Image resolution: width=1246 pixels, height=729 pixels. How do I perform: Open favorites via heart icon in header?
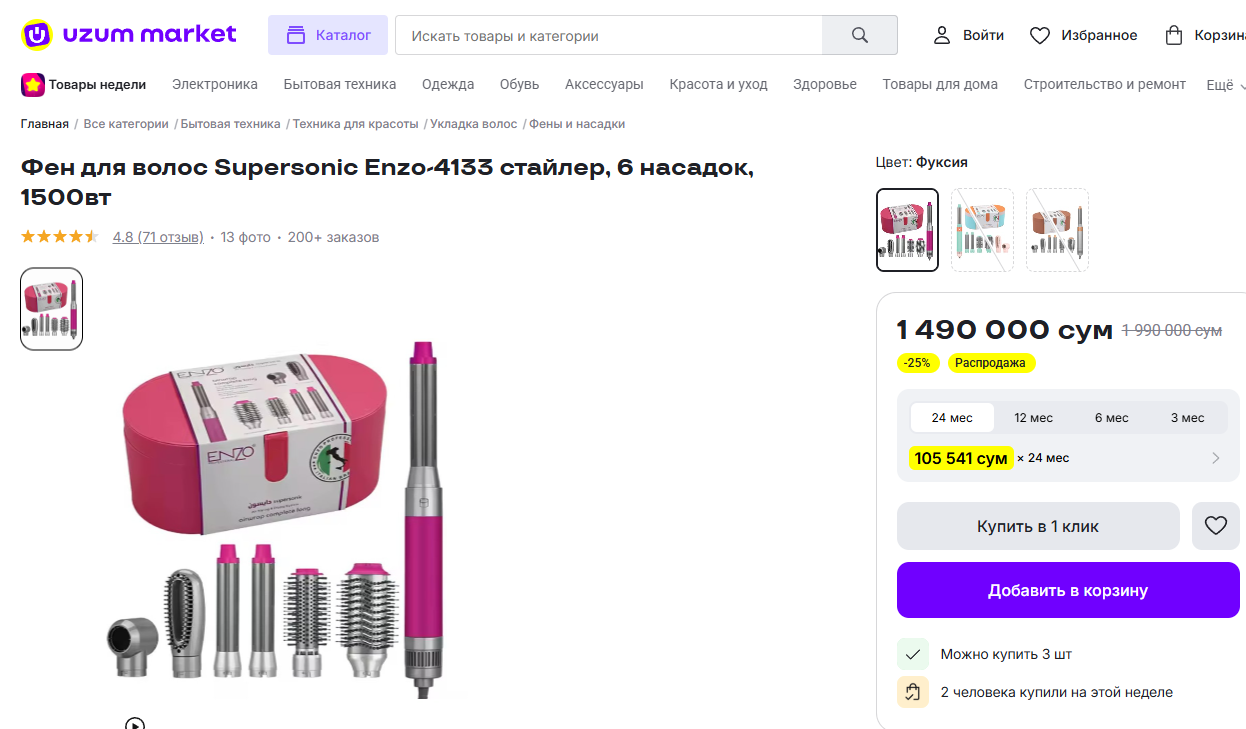coord(1040,35)
